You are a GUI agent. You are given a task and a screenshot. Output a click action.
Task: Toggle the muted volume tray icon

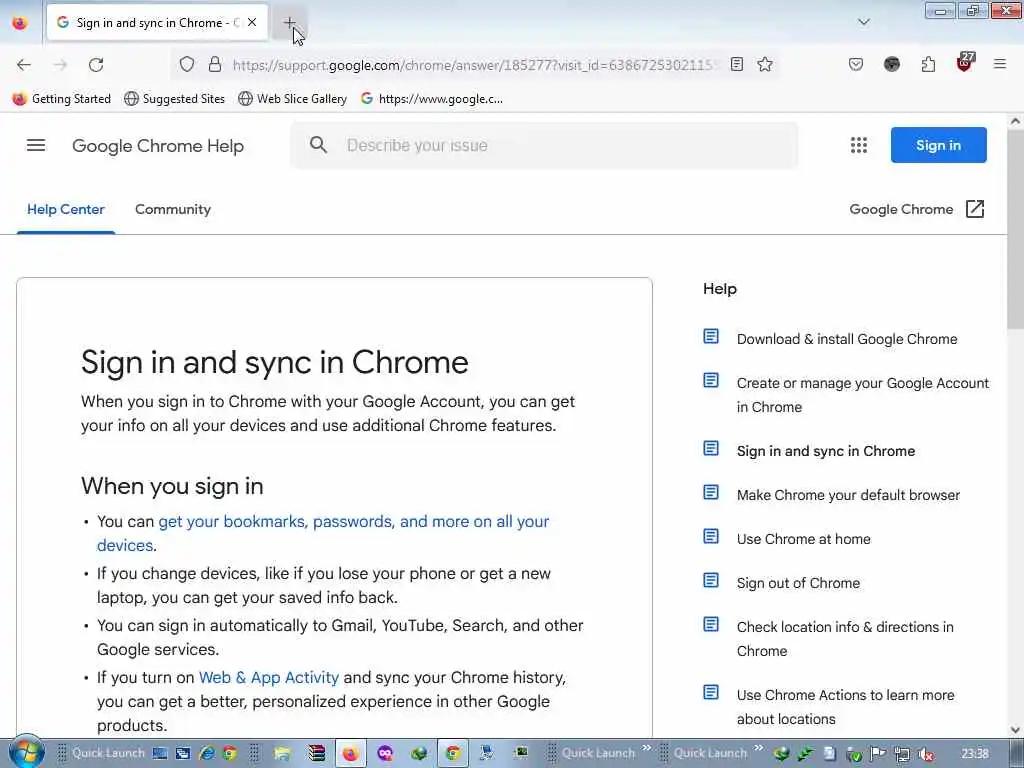click(x=925, y=754)
